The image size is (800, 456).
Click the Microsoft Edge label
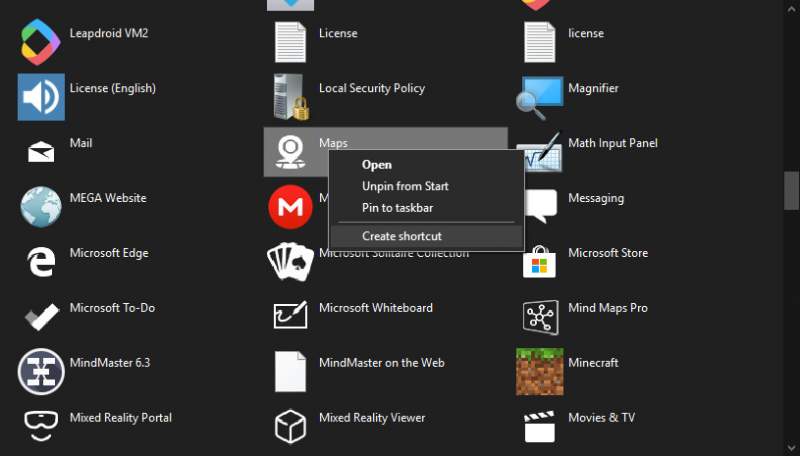(109, 253)
